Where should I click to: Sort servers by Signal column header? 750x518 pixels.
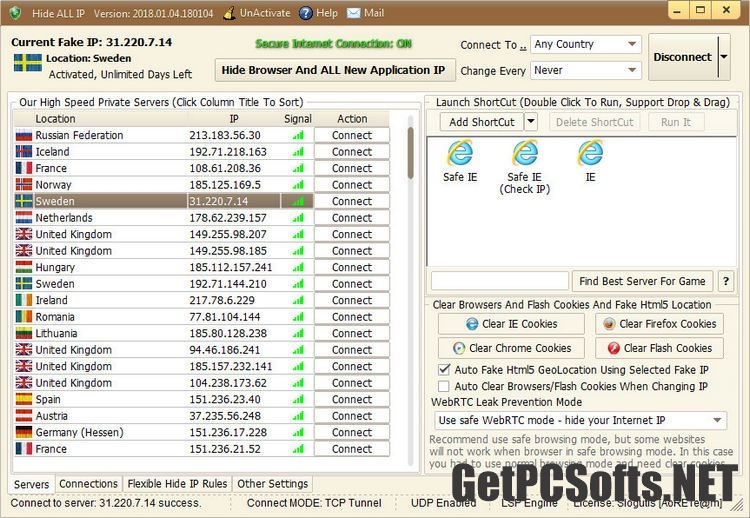pyautogui.click(x=298, y=119)
